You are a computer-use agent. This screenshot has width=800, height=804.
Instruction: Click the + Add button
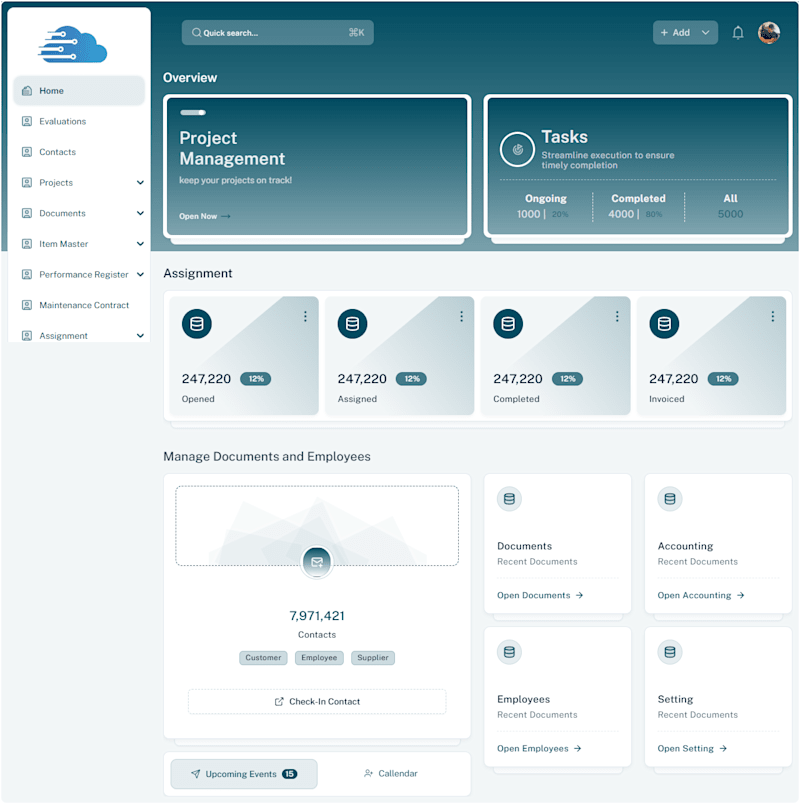coord(685,33)
